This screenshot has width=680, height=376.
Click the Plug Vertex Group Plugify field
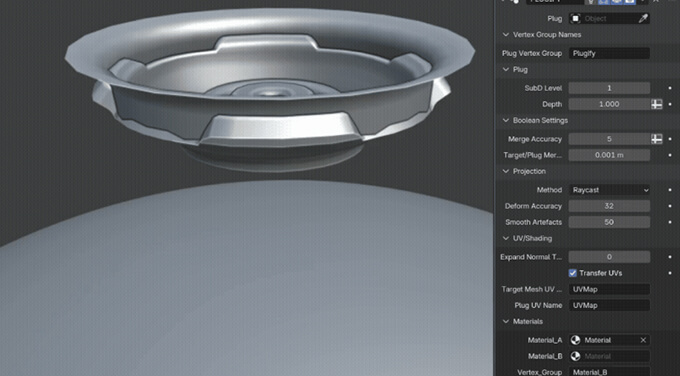point(609,53)
